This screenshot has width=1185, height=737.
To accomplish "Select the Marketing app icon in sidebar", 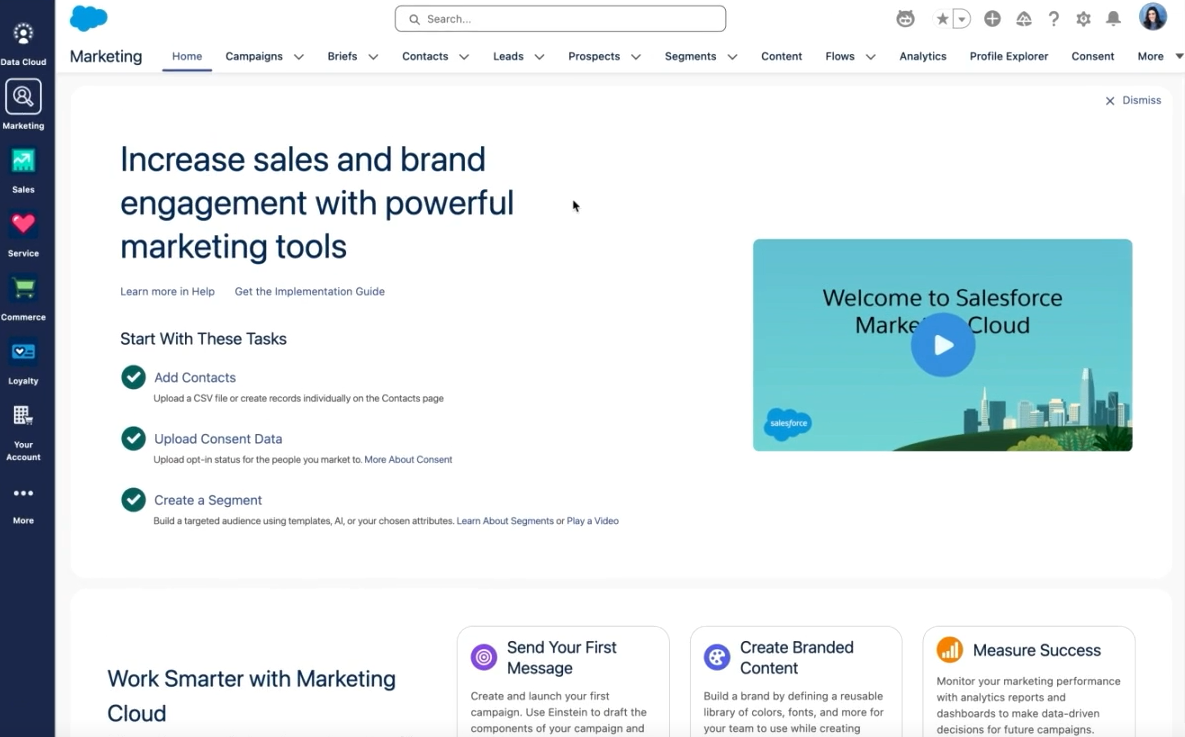I will 23,97.
